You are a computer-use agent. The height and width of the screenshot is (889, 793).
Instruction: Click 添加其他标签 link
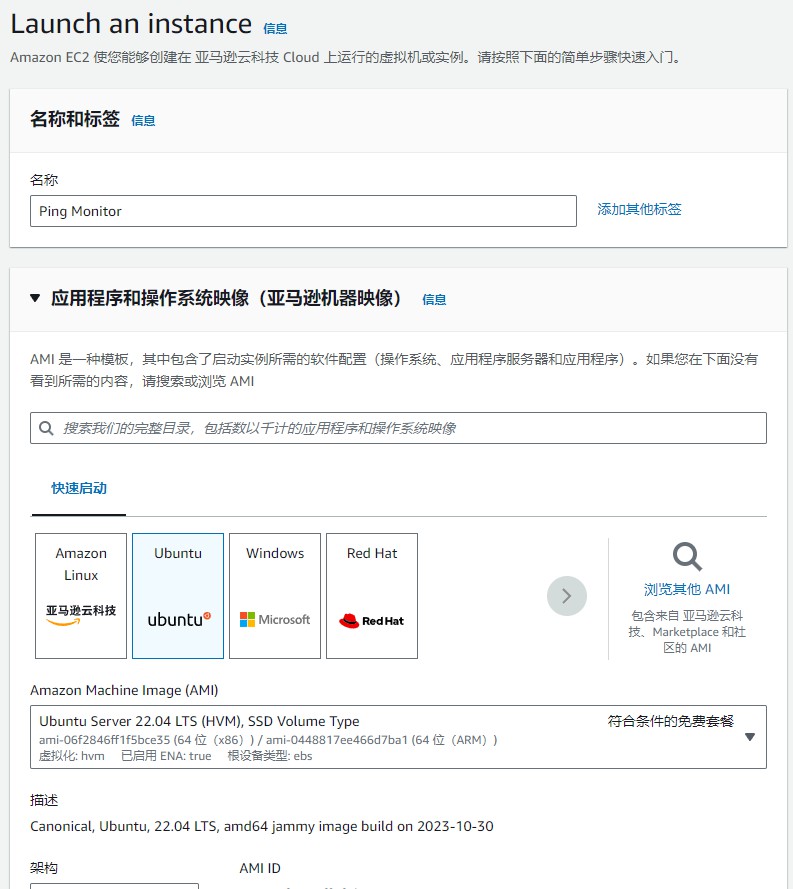coord(639,209)
